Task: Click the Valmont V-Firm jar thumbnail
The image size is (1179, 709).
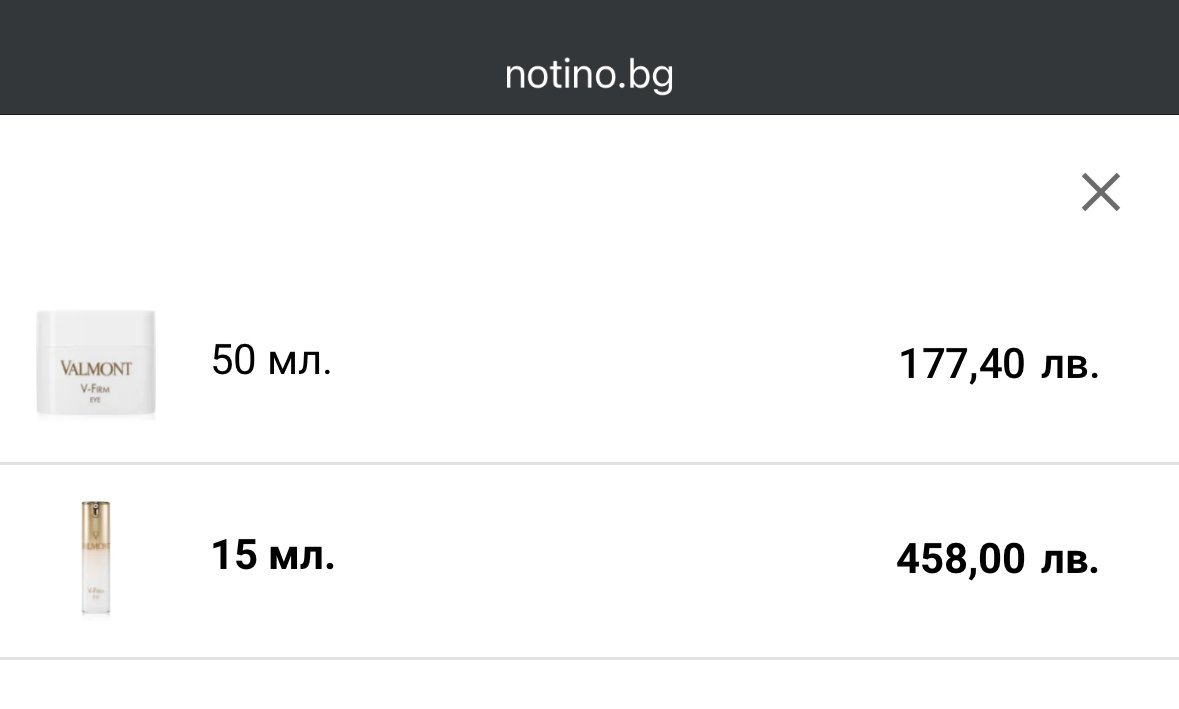Action: tap(96, 364)
